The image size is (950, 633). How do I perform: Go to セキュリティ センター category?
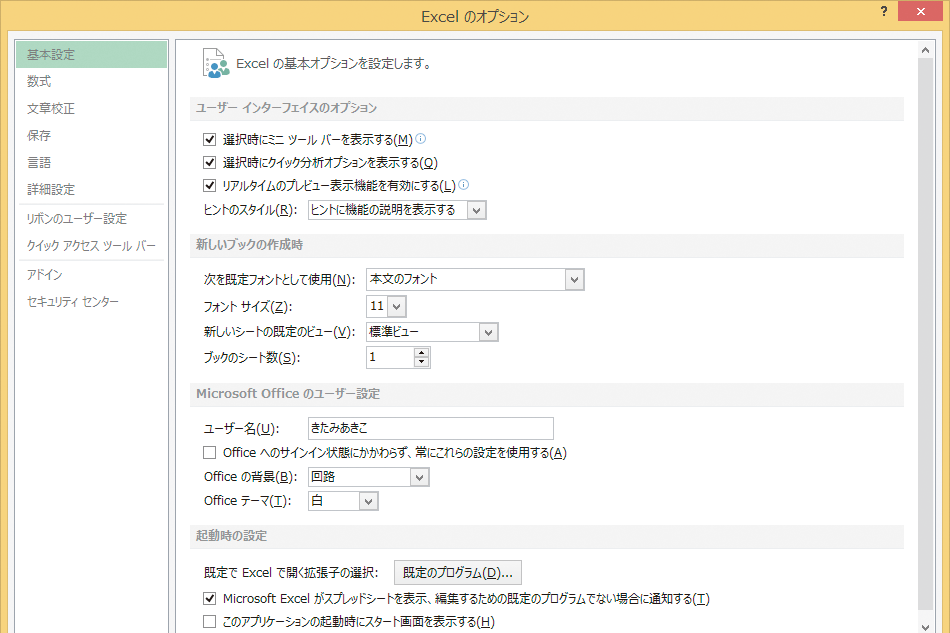(x=91, y=302)
